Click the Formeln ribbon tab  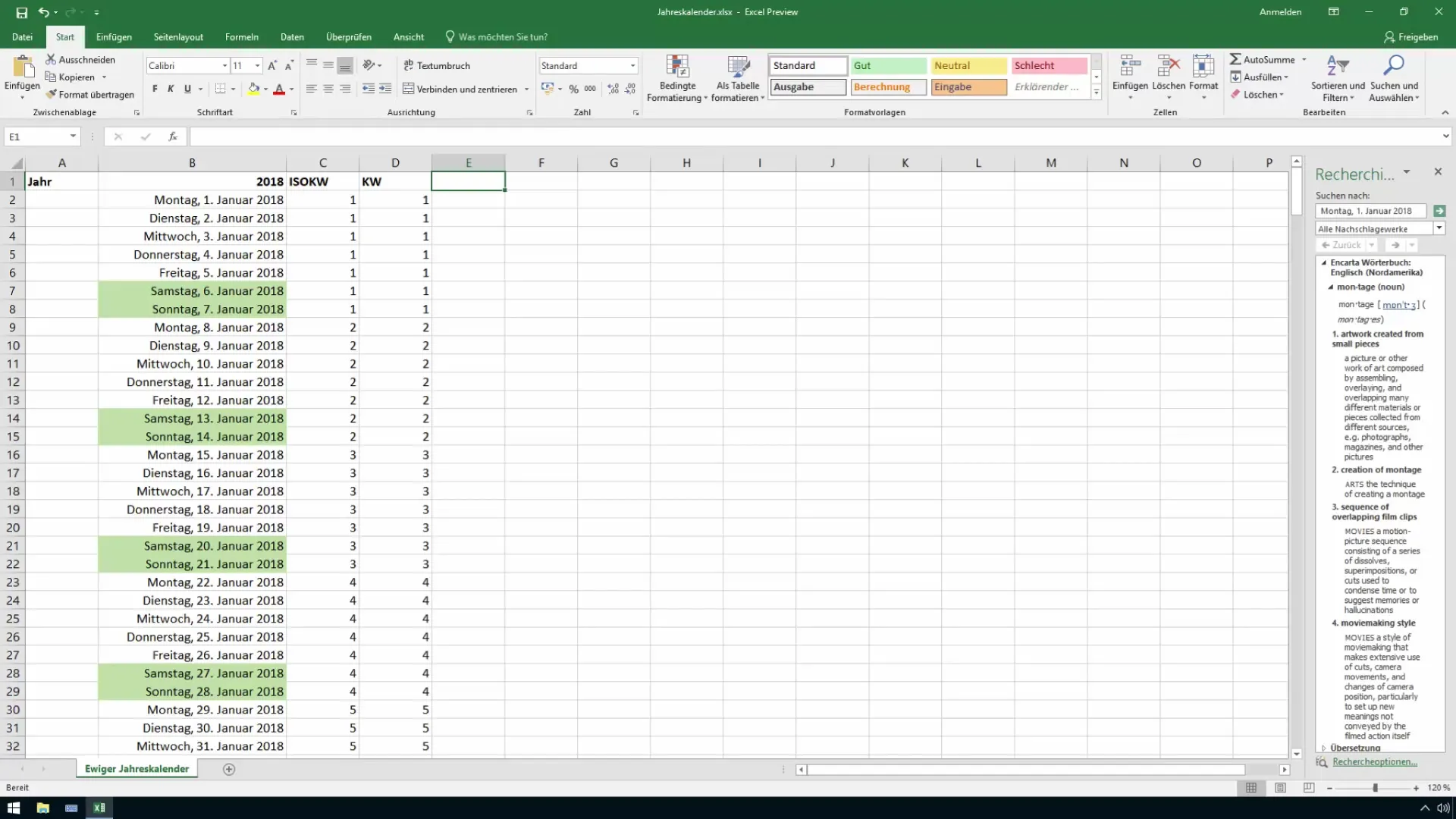(242, 37)
